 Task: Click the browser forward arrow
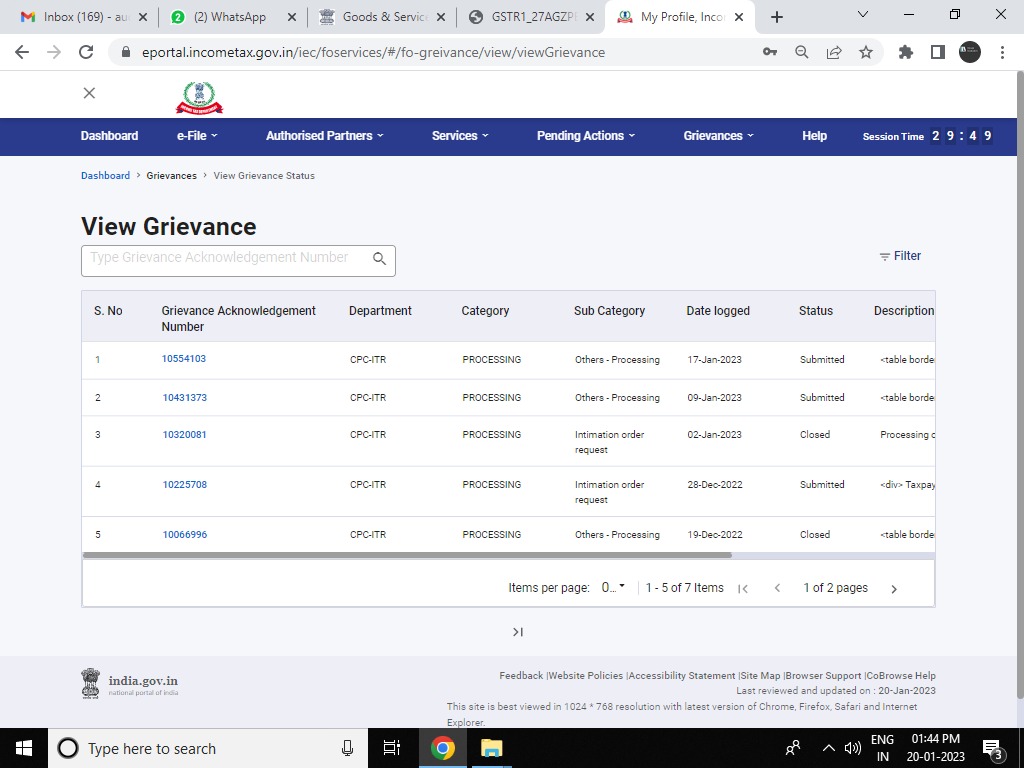pyautogui.click(x=54, y=52)
